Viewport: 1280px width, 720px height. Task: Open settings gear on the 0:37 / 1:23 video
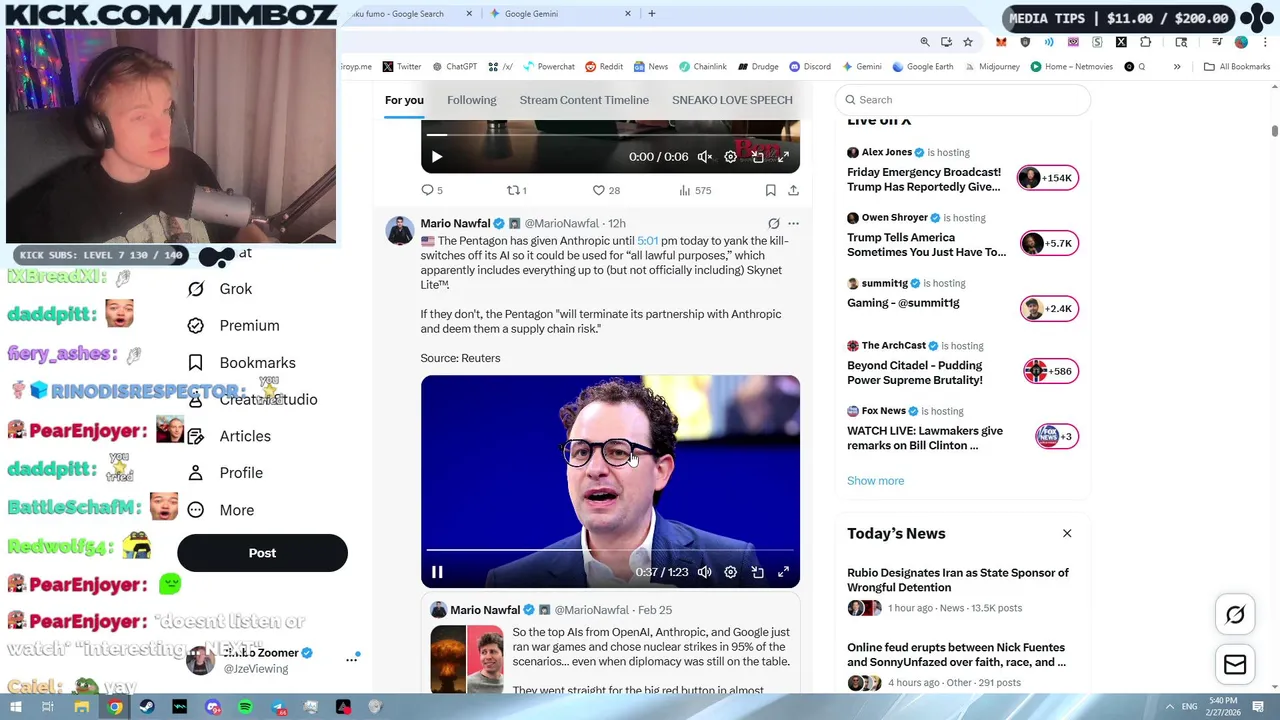[731, 572]
